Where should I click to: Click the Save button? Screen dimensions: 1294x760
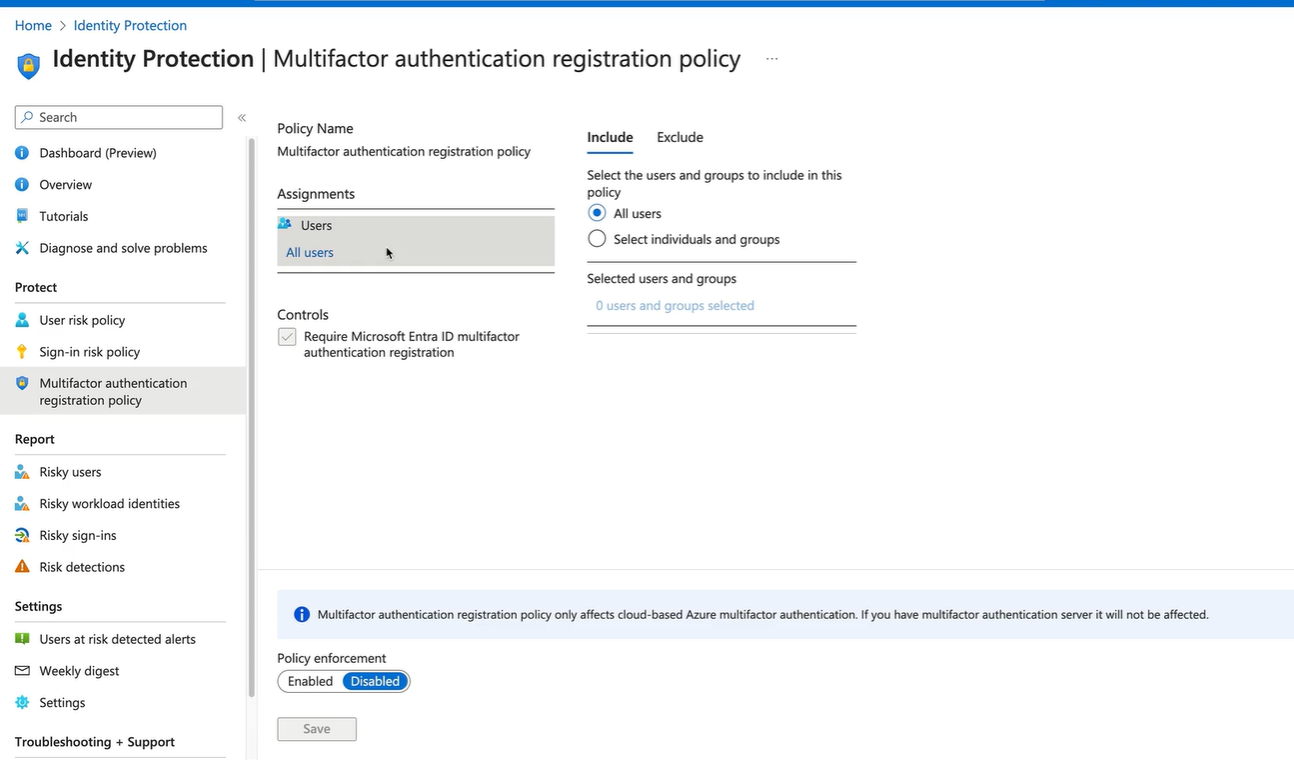317,729
